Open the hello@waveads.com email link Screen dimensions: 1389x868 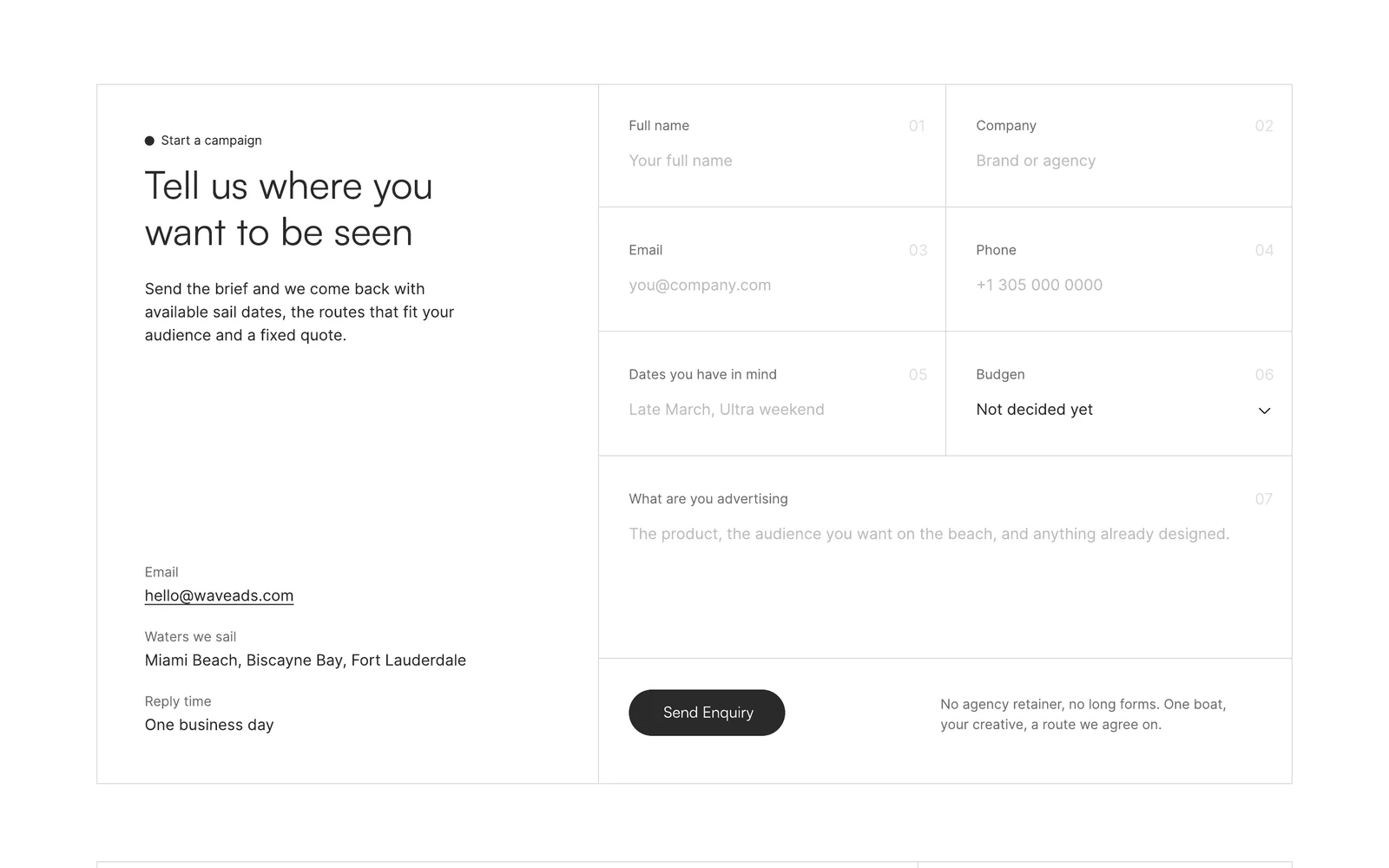pyautogui.click(x=219, y=595)
